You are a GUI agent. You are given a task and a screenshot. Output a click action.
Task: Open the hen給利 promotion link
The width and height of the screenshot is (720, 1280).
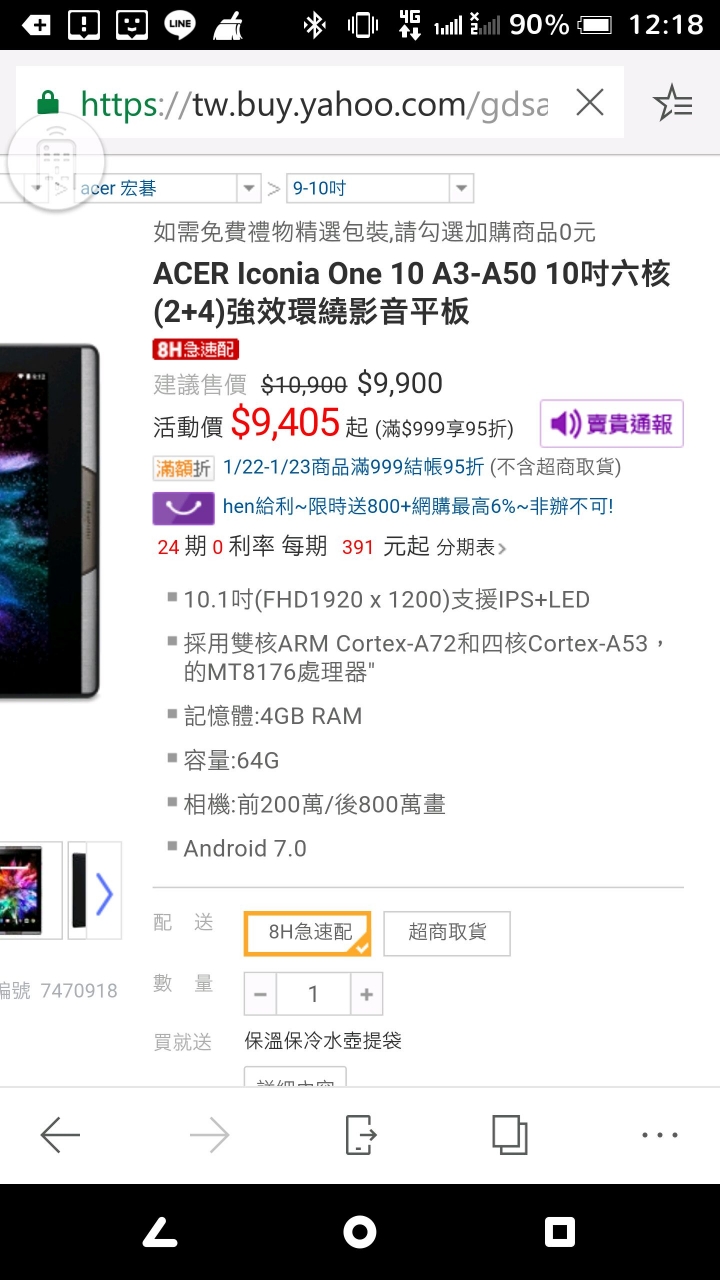click(x=418, y=507)
